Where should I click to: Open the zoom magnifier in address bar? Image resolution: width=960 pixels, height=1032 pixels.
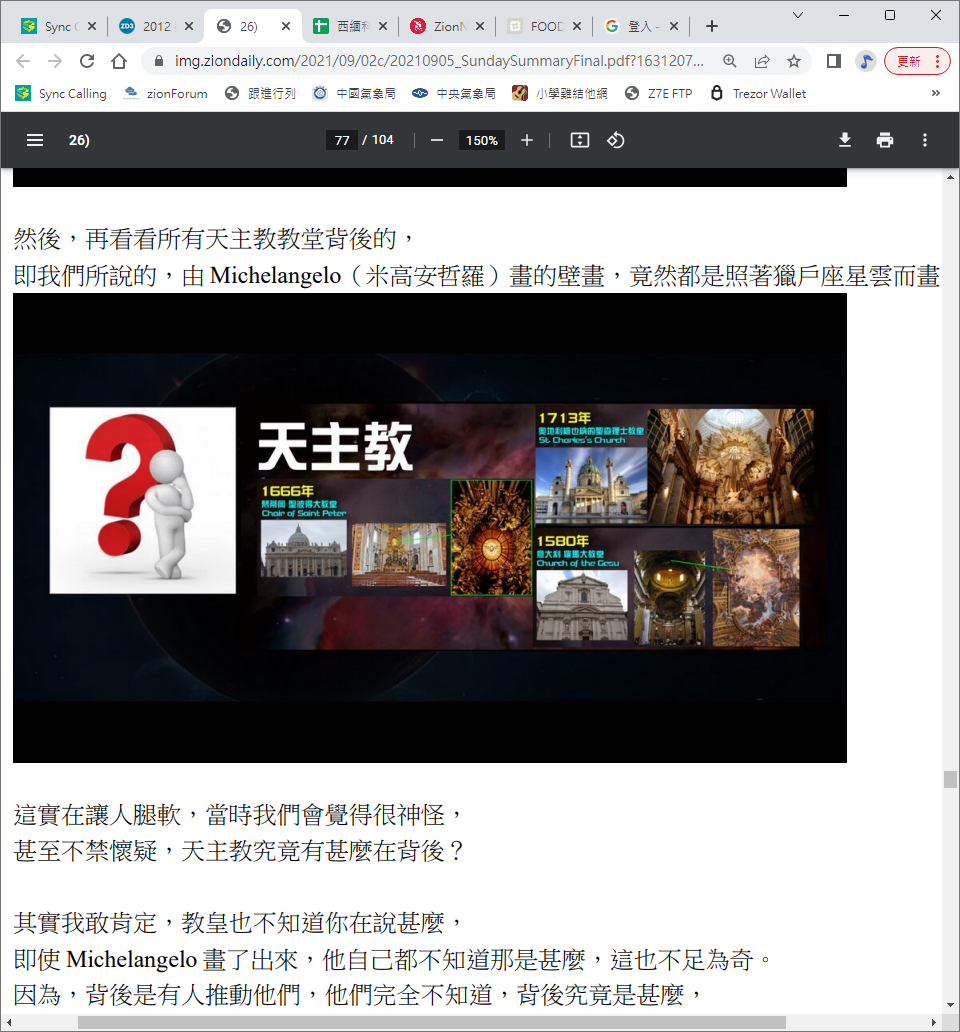(x=730, y=61)
